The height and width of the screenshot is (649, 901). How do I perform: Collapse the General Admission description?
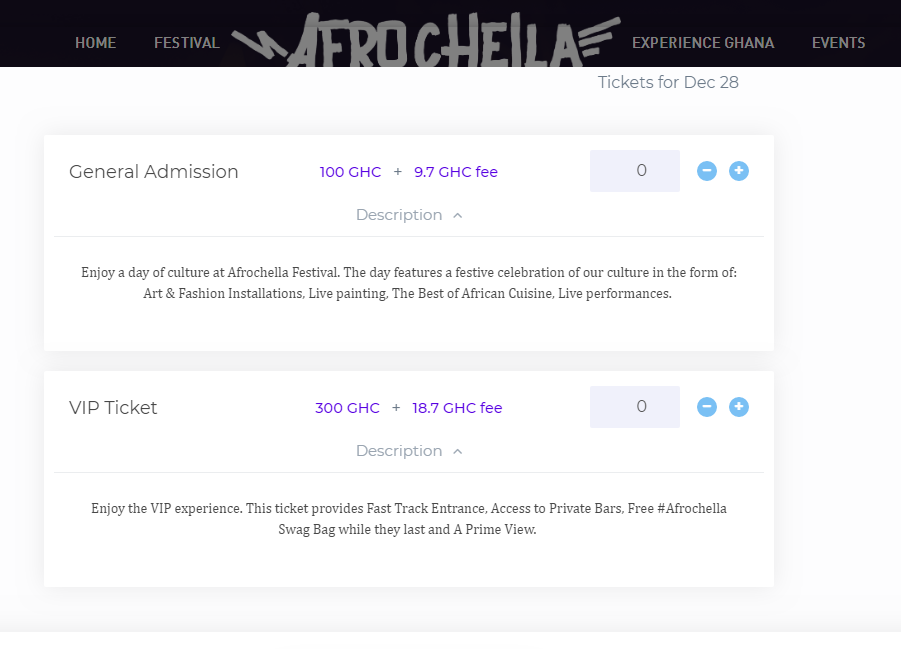399,215
